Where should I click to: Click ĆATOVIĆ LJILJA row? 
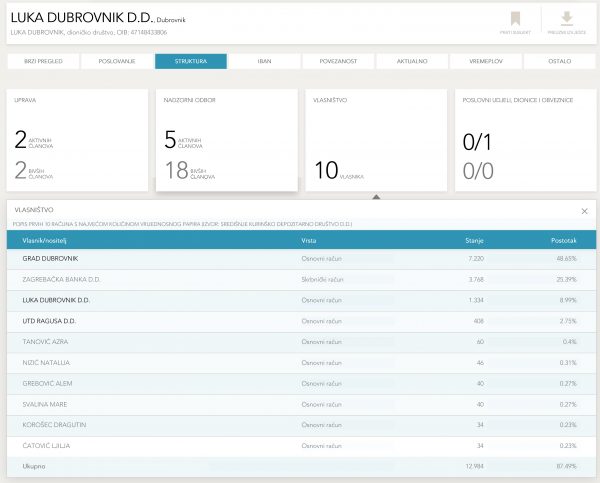click(x=302, y=446)
